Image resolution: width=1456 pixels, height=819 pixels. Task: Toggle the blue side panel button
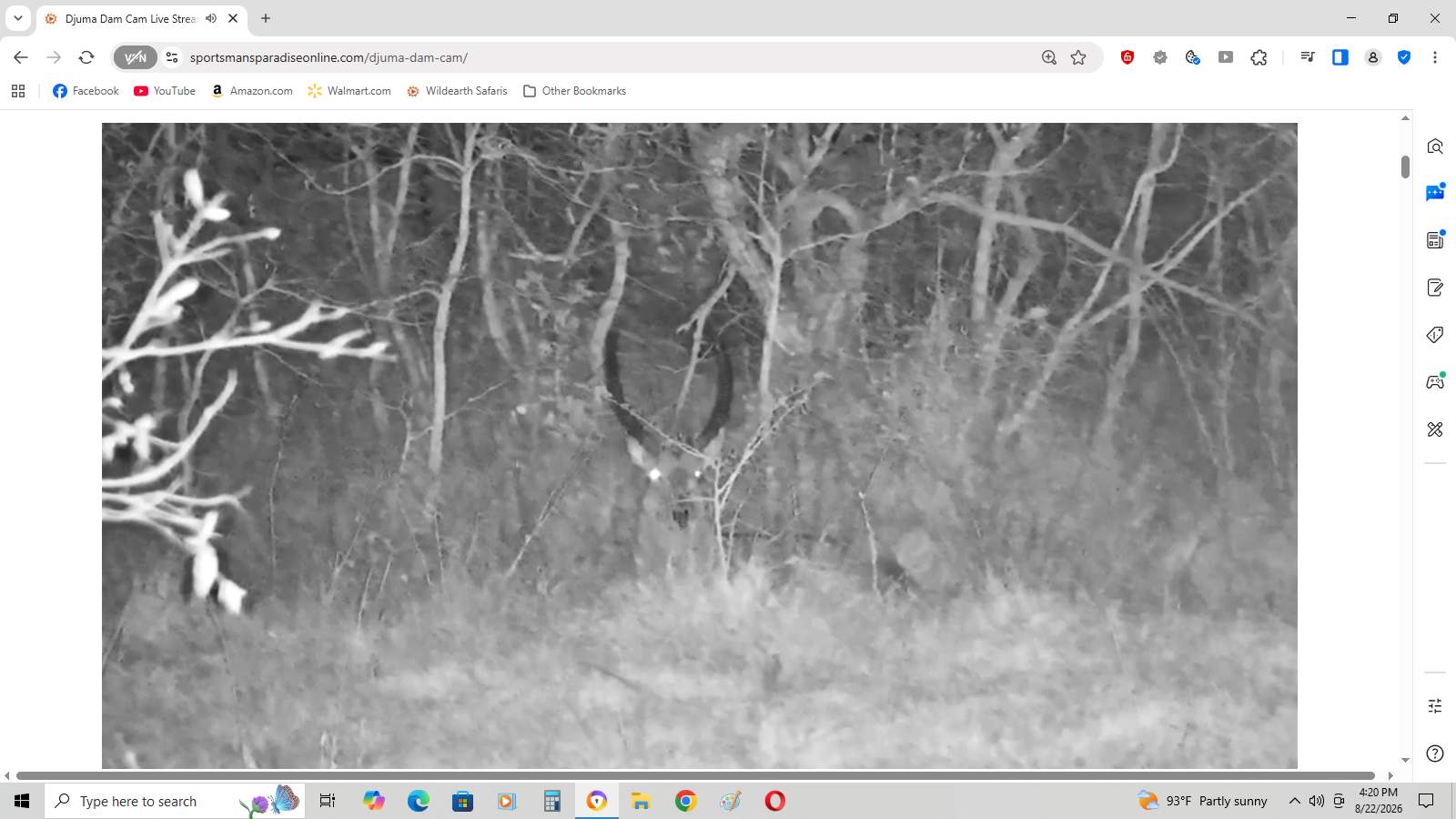coord(1340,57)
